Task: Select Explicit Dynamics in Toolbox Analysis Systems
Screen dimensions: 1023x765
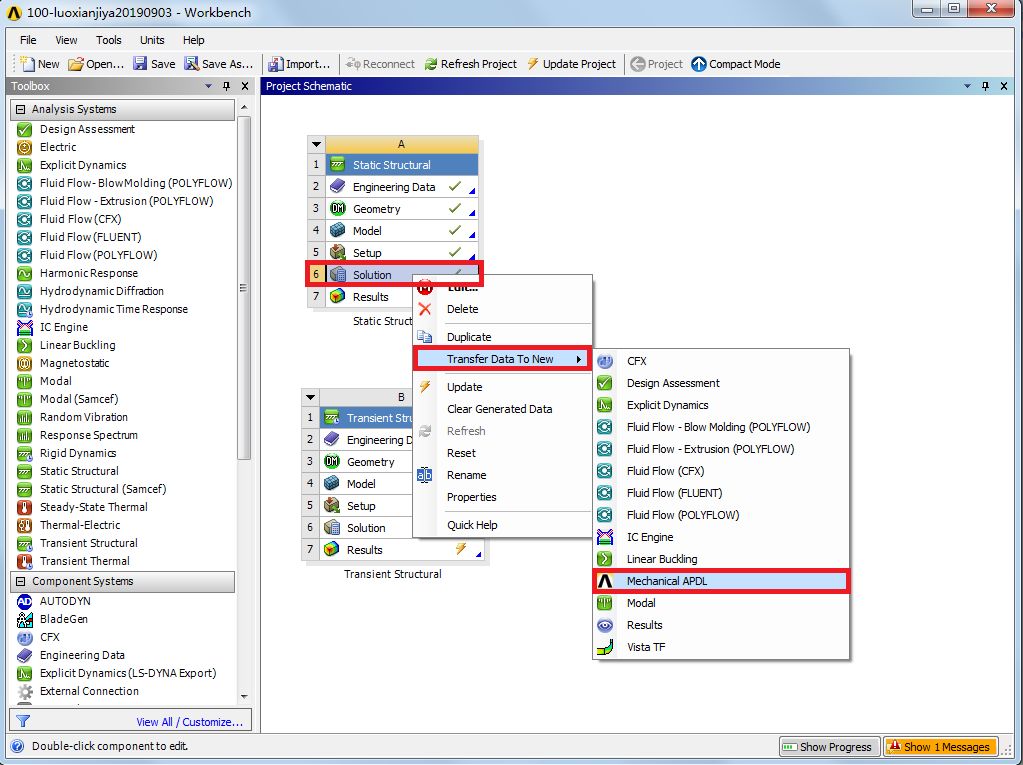Action: [x=83, y=165]
